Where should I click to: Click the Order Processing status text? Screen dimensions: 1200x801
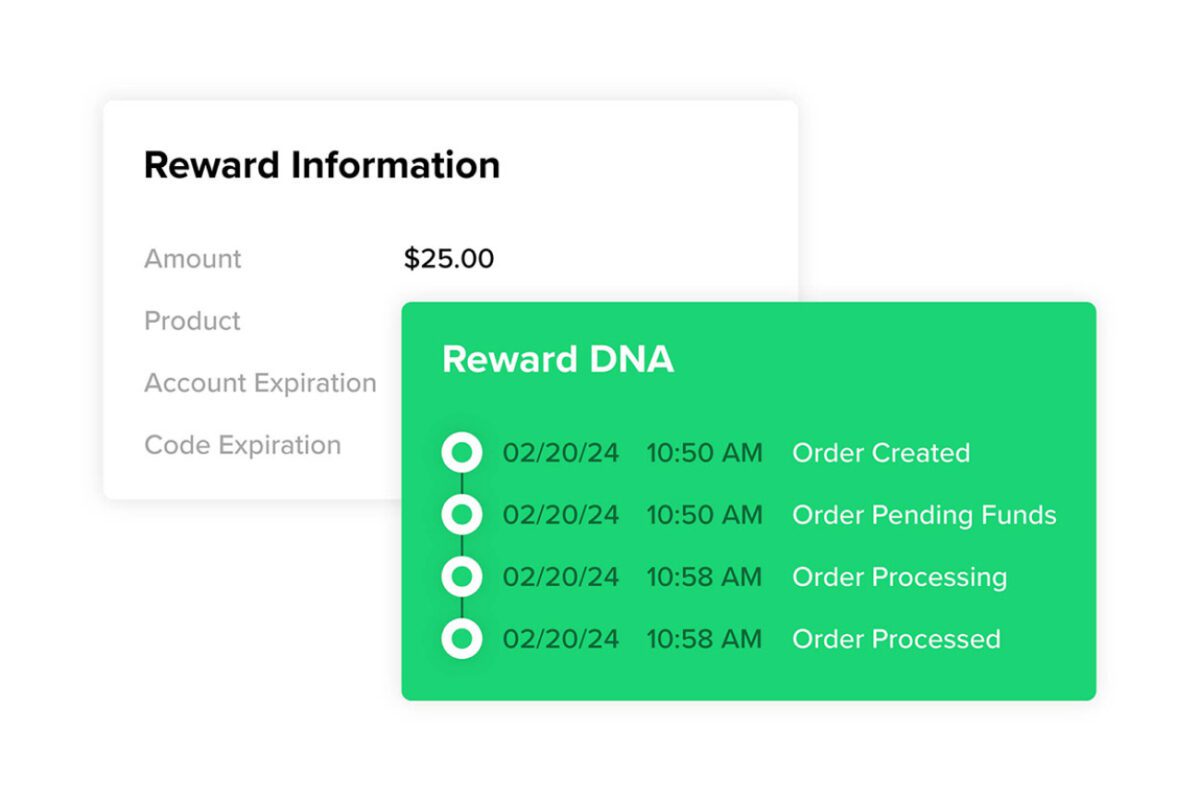pyautogui.click(x=900, y=577)
